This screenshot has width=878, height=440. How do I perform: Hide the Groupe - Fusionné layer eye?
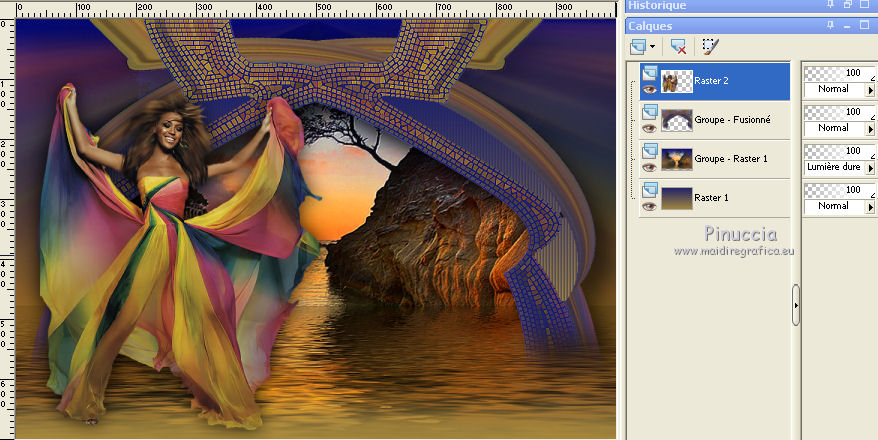[x=650, y=128]
